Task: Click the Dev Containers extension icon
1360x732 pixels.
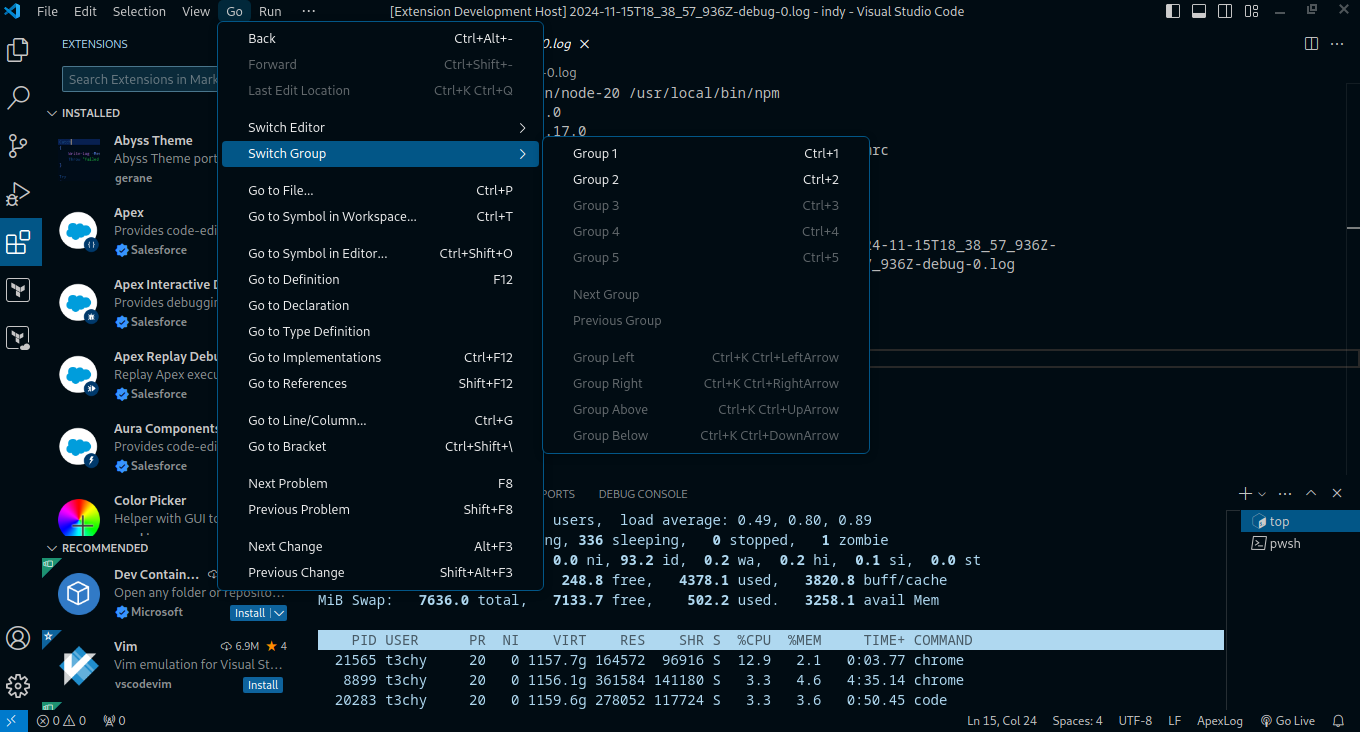Action: coord(78,593)
